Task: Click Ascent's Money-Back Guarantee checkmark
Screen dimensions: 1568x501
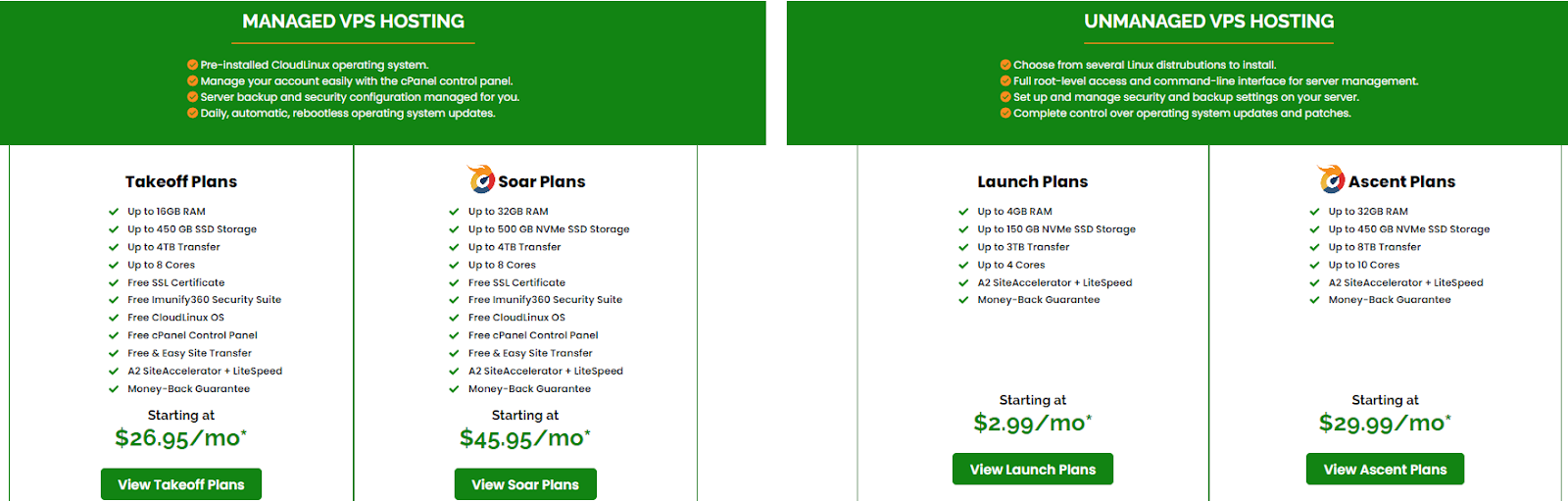Action: coord(1315,300)
